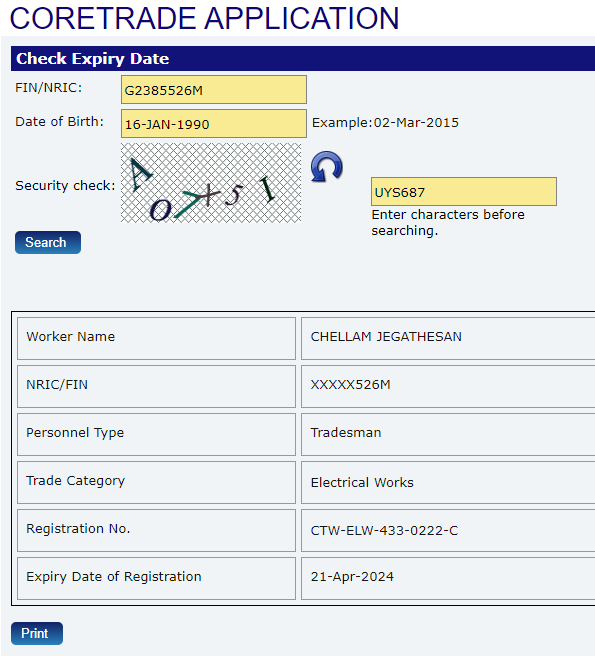Click the Check Expiry Date header bar

click(303, 59)
